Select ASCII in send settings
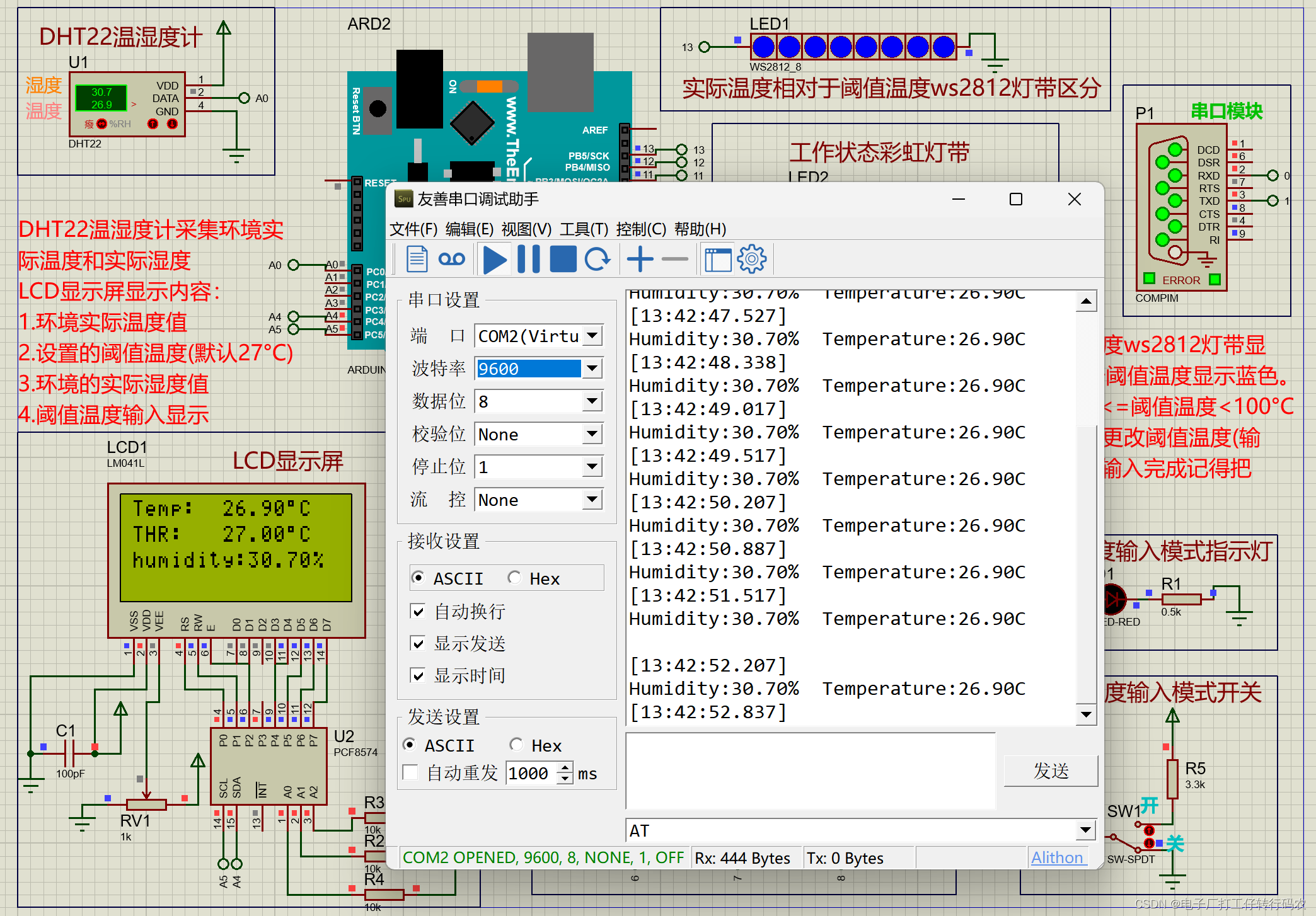Image resolution: width=1316 pixels, height=916 pixels. [x=410, y=745]
